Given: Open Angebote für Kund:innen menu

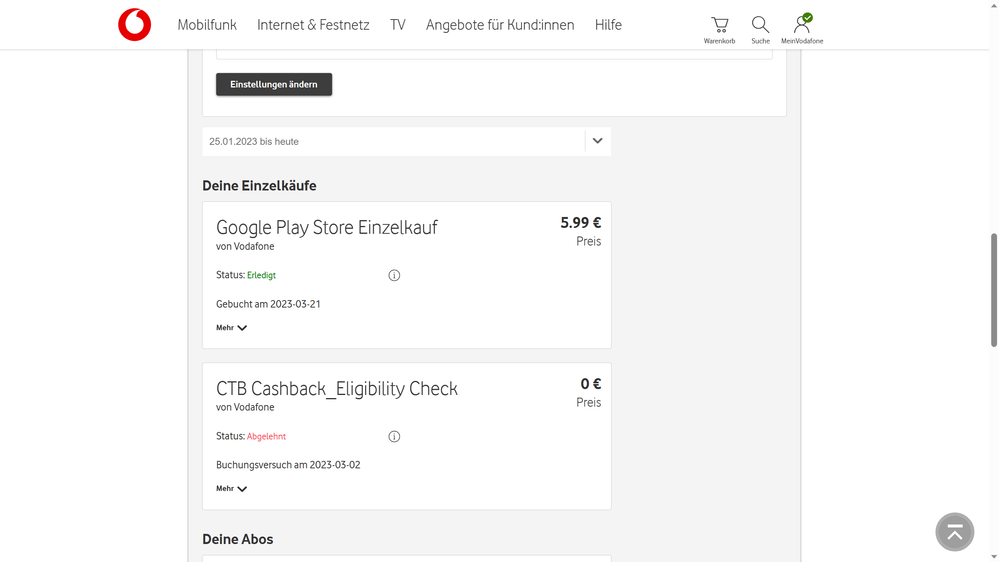Looking at the screenshot, I should click(500, 25).
